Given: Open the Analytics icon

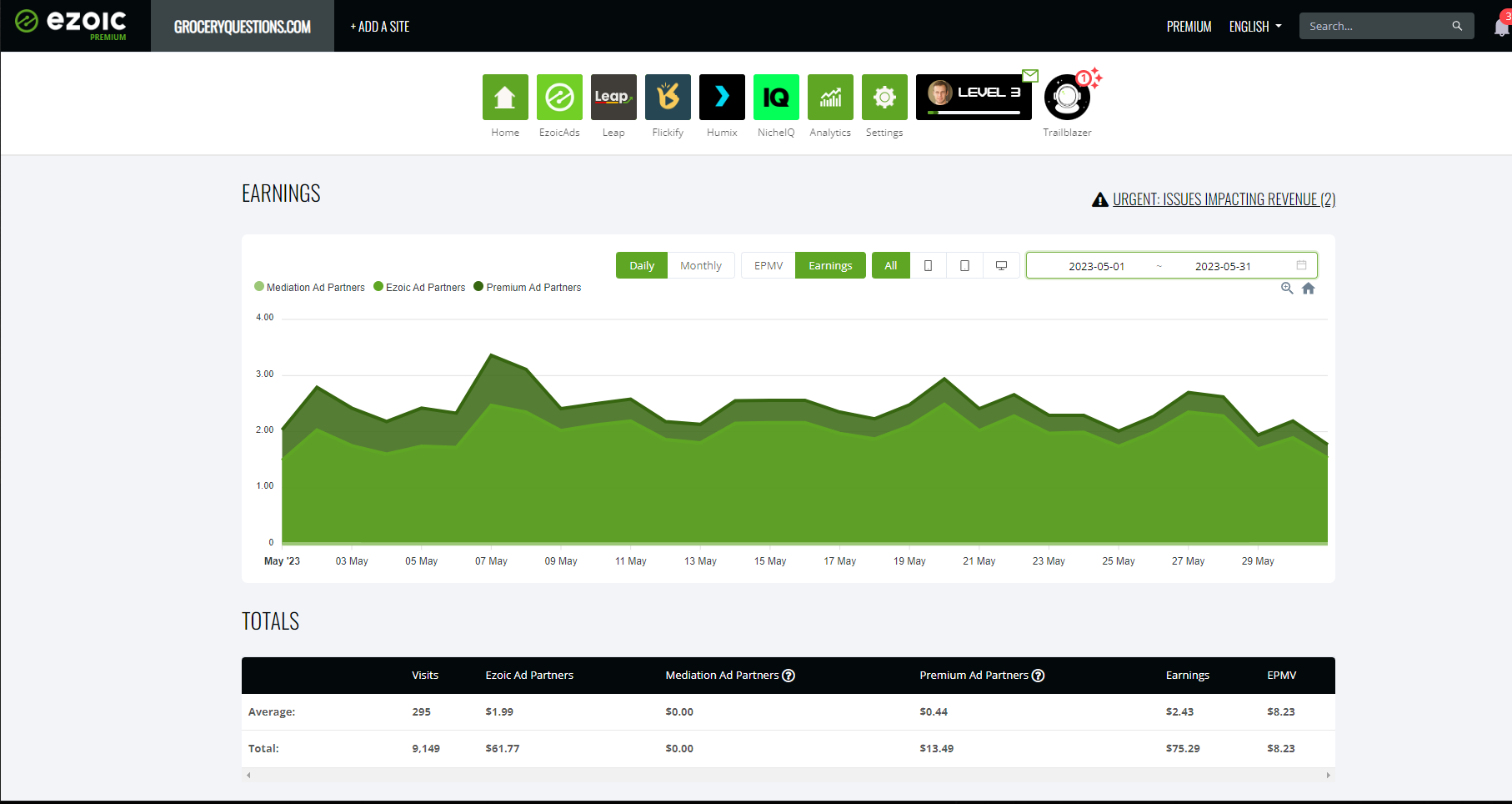Looking at the screenshot, I should [830, 97].
